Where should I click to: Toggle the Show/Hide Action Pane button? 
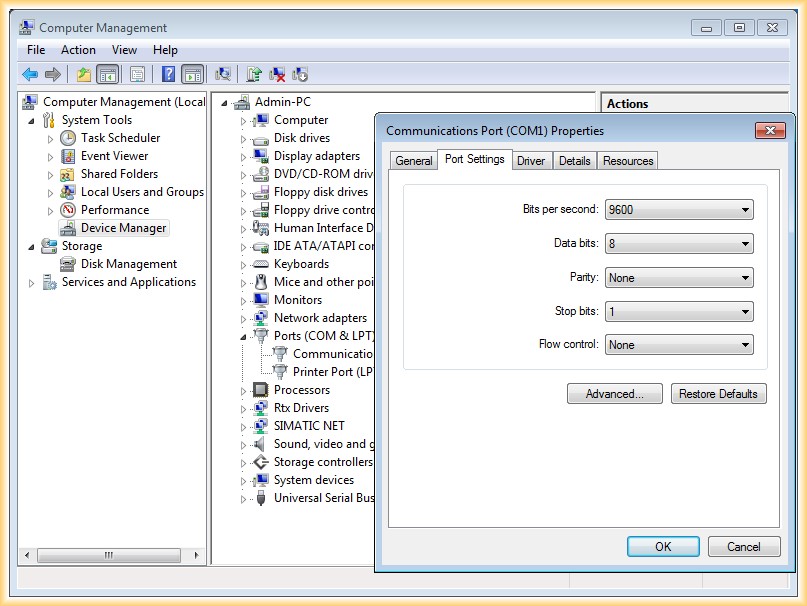[x=193, y=74]
